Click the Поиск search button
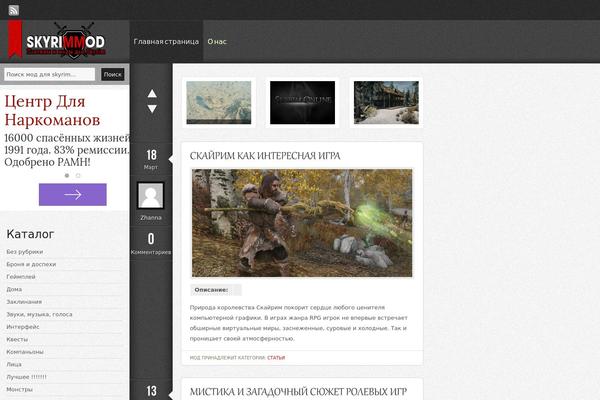 click(x=113, y=74)
